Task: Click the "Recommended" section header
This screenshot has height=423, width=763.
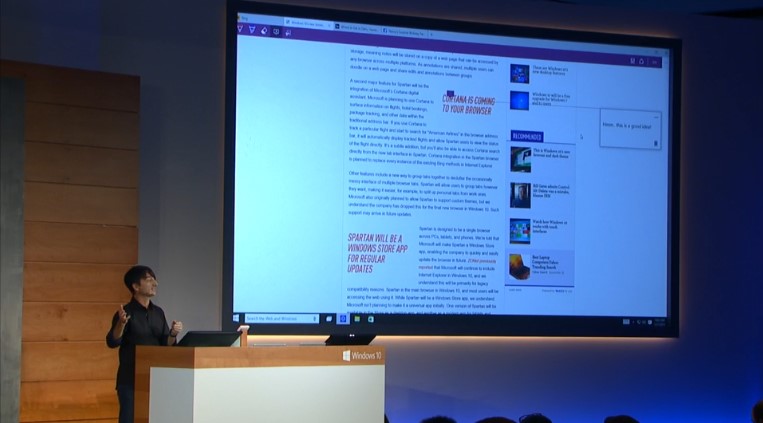Action: click(527, 136)
